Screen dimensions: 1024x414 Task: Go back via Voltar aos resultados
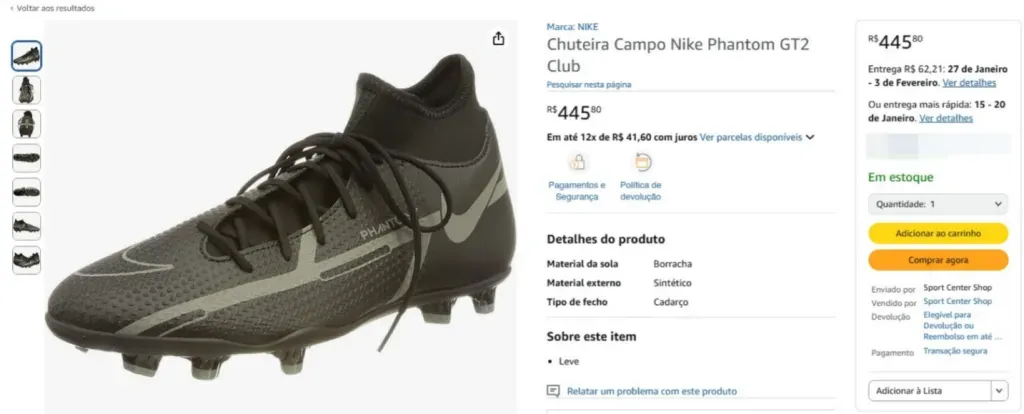[52, 8]
